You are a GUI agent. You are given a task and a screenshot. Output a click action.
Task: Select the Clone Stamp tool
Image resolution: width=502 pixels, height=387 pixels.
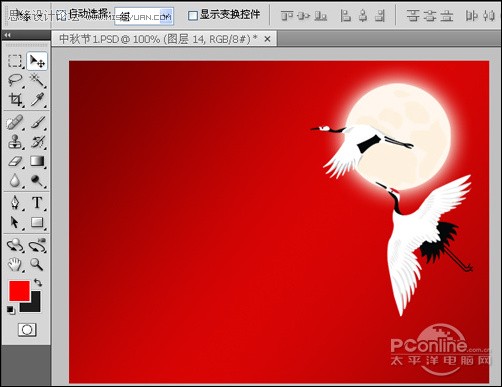point(15,142)
